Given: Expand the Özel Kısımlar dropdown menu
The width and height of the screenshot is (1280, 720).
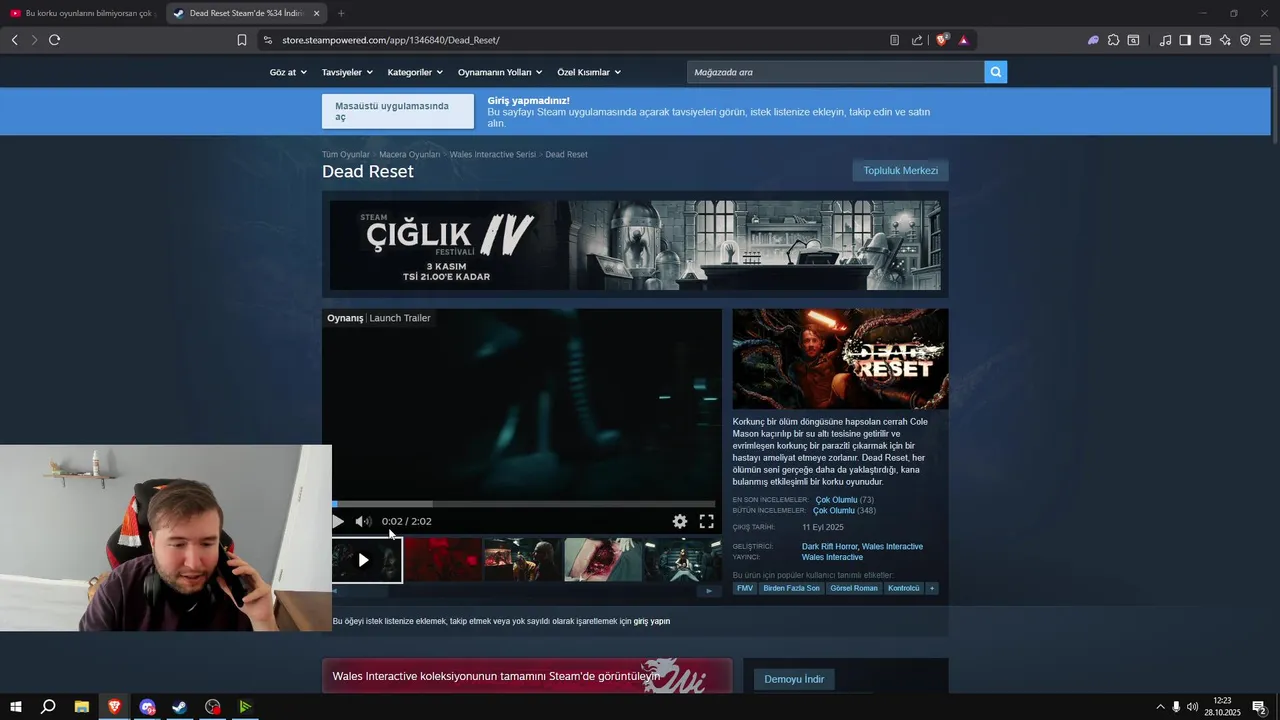Looking at the screenshot, I should [589, 72].
